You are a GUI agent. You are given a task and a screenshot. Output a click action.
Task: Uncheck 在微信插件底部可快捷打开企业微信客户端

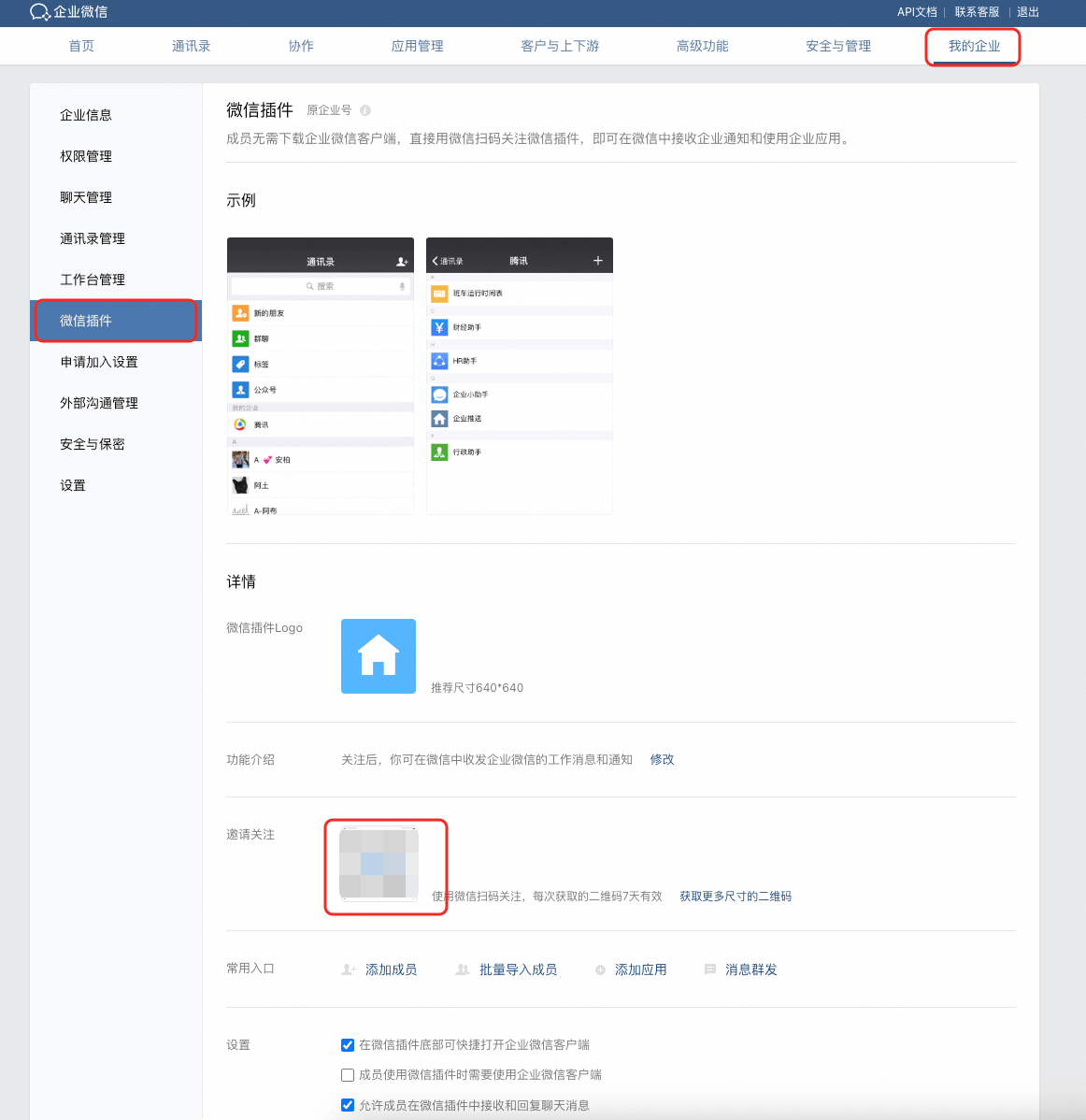(x=348, y=1045)
